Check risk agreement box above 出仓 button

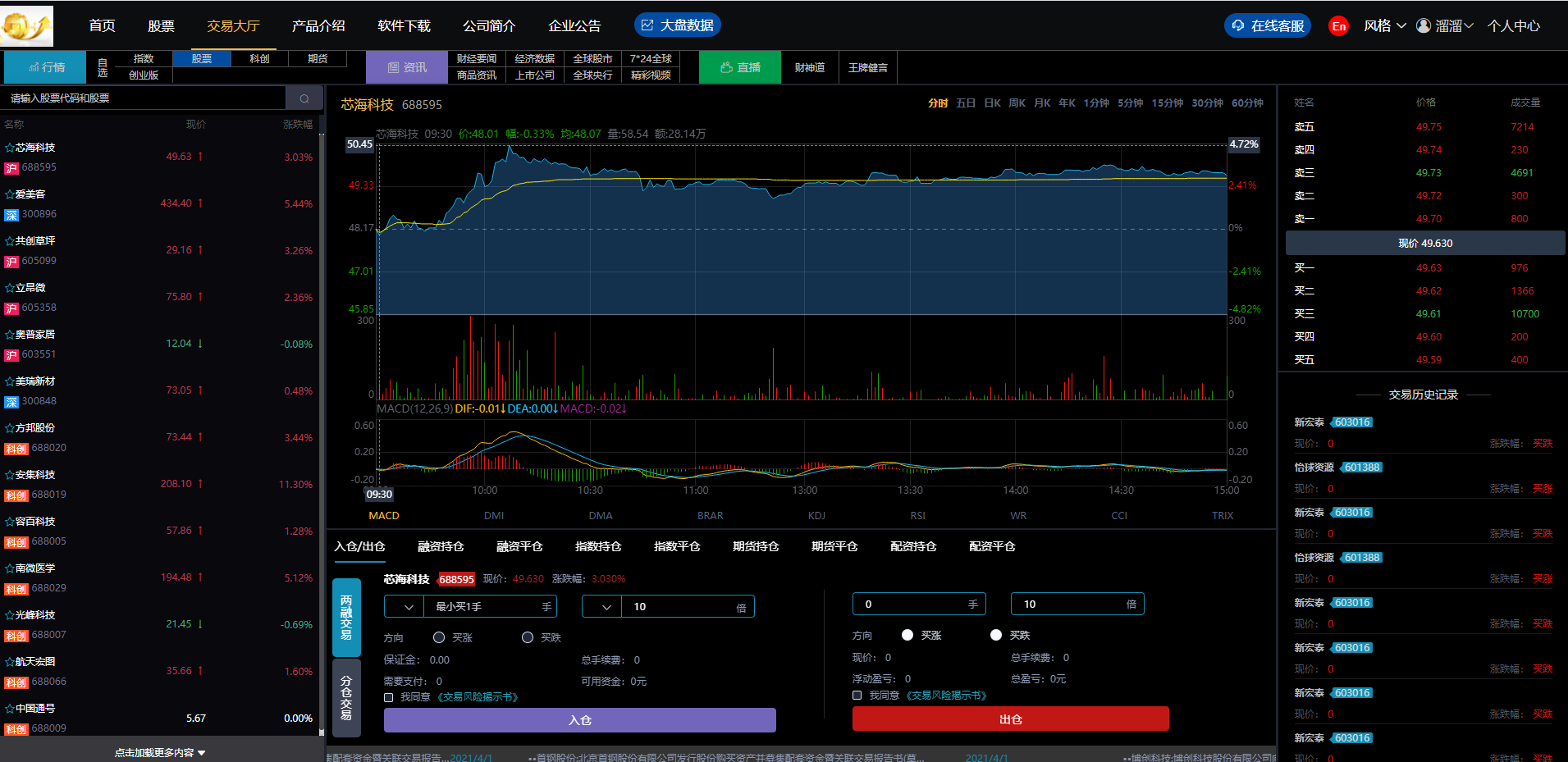coord(857,695)
